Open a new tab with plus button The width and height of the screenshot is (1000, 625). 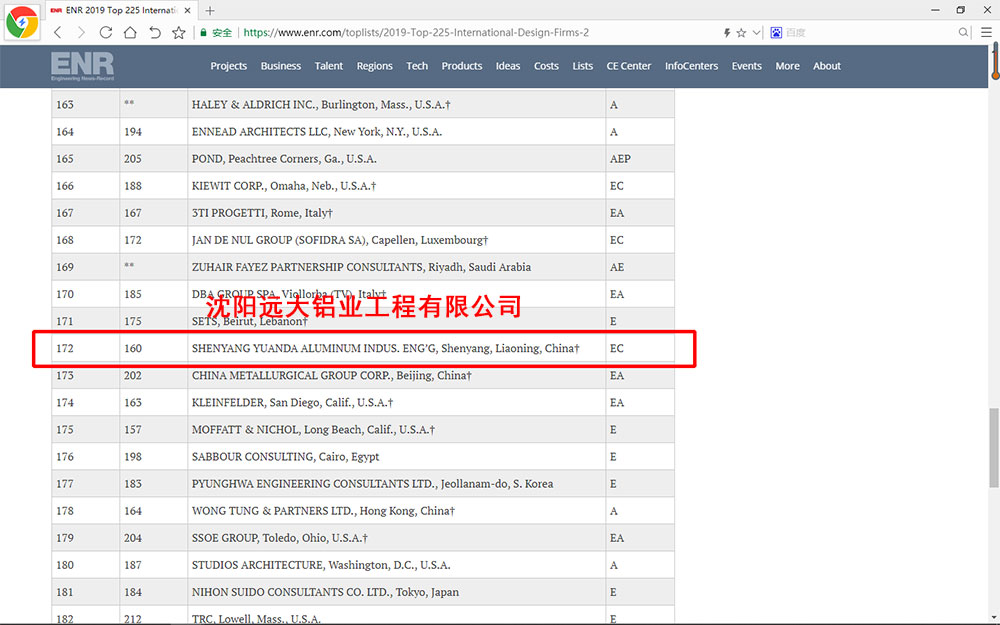tap(210, 10)
